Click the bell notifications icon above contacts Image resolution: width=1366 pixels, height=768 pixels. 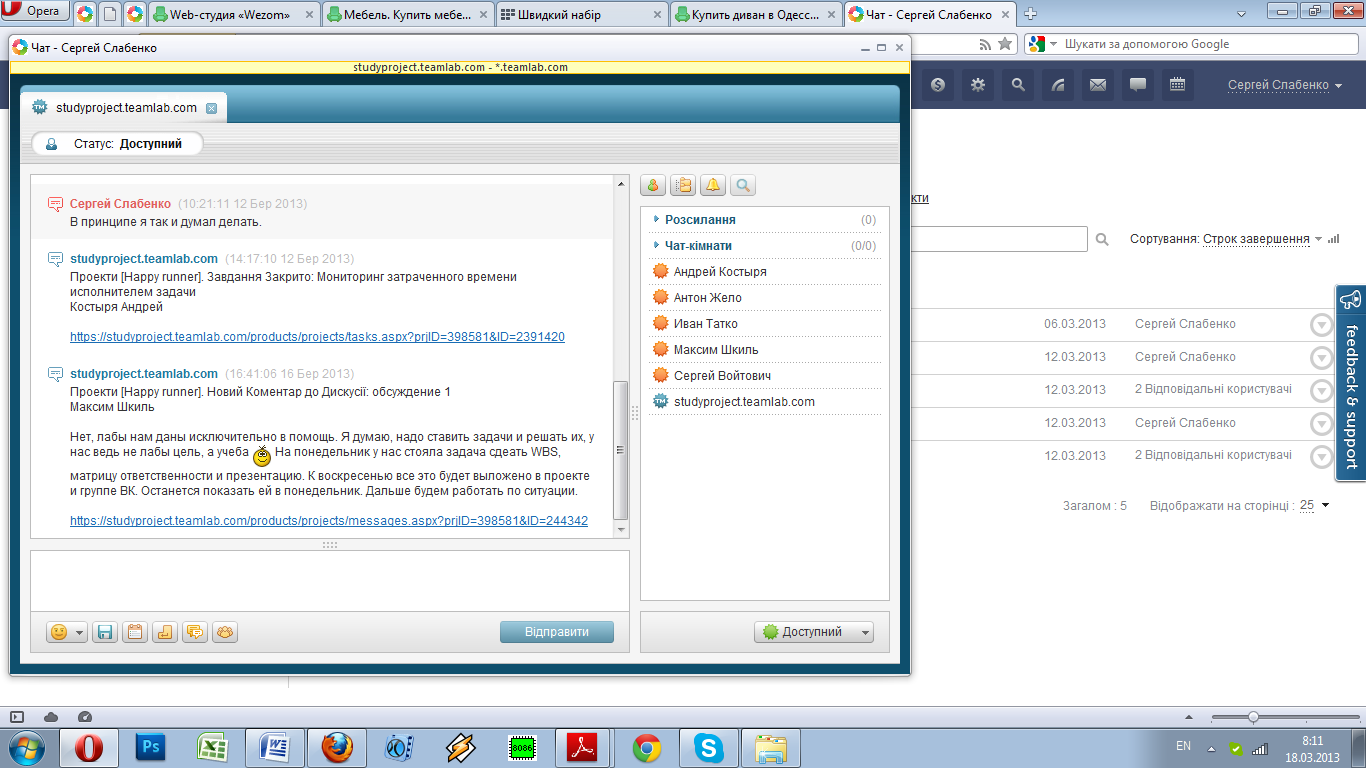coord(713,185)
